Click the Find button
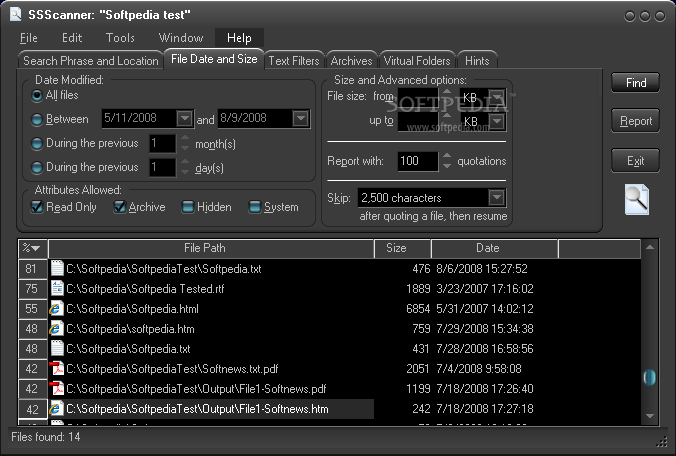Screen dimensions: 676x456 pyautogui.click(x=635, y=82)
